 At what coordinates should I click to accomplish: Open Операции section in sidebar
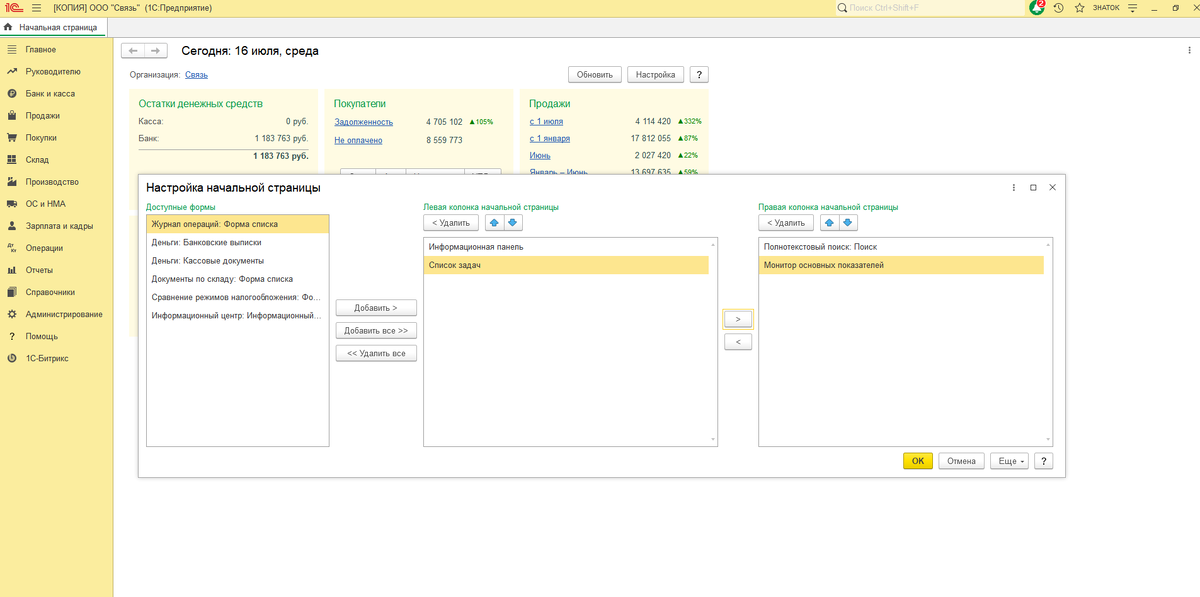tap(44, 248)
